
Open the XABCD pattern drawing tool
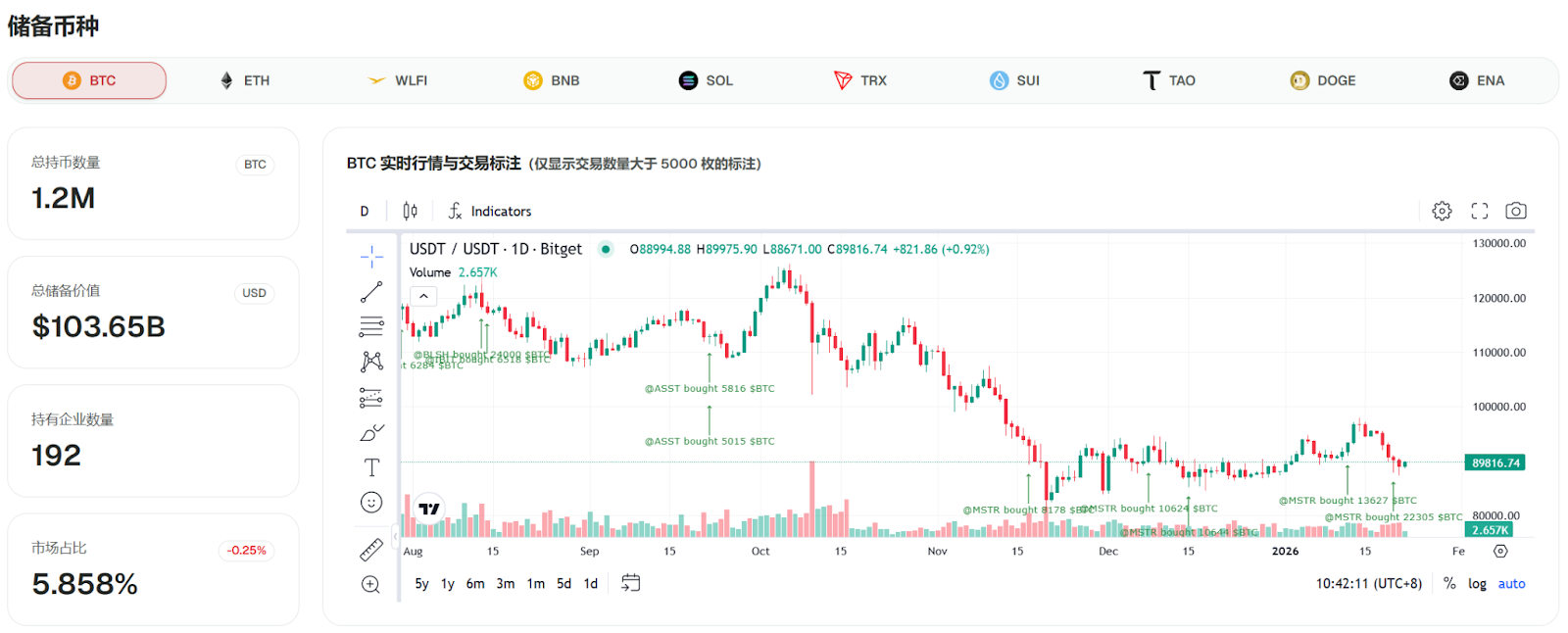pyautogui.click(x=370, y=362)
